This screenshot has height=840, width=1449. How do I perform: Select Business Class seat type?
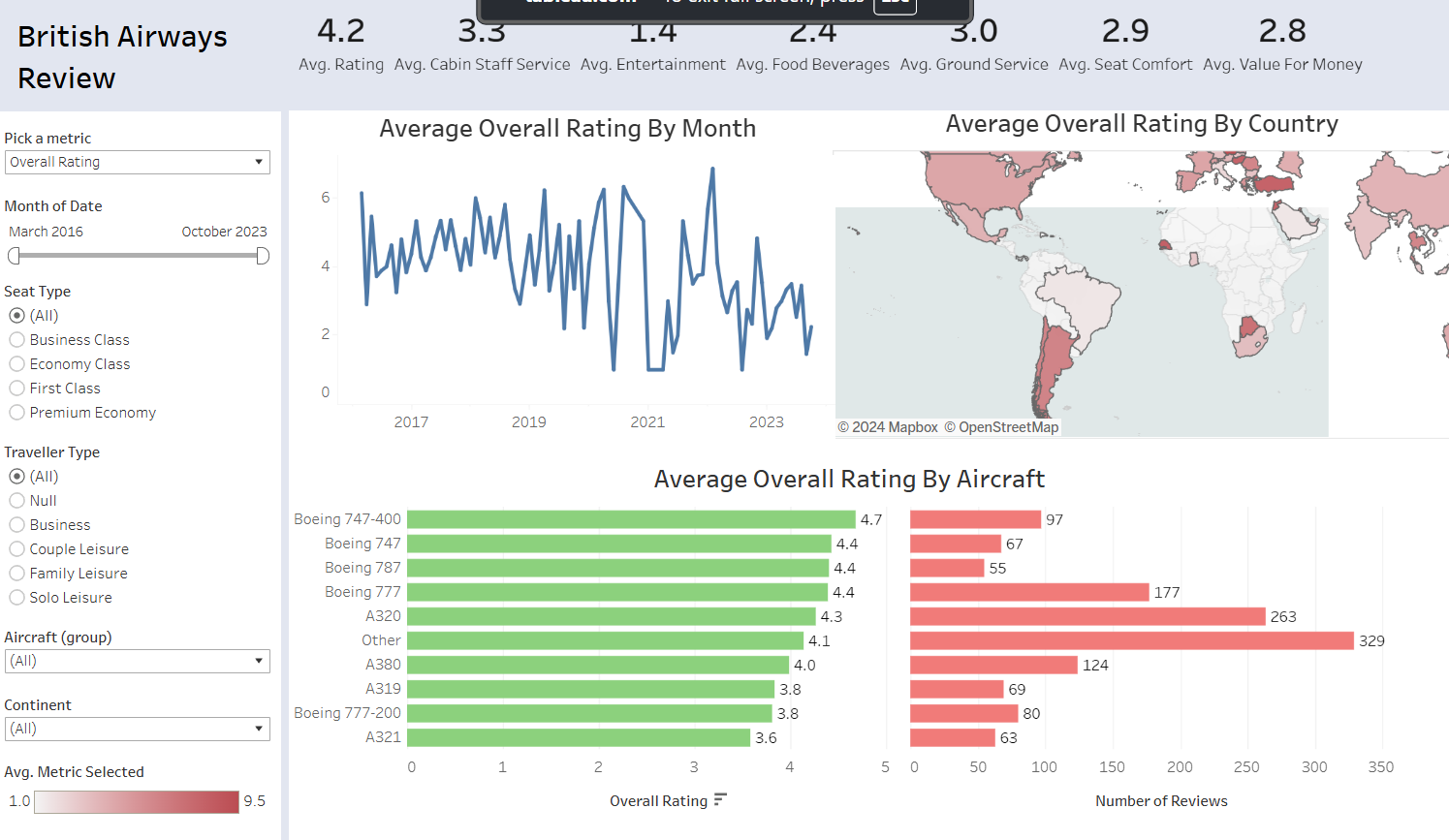17,340
